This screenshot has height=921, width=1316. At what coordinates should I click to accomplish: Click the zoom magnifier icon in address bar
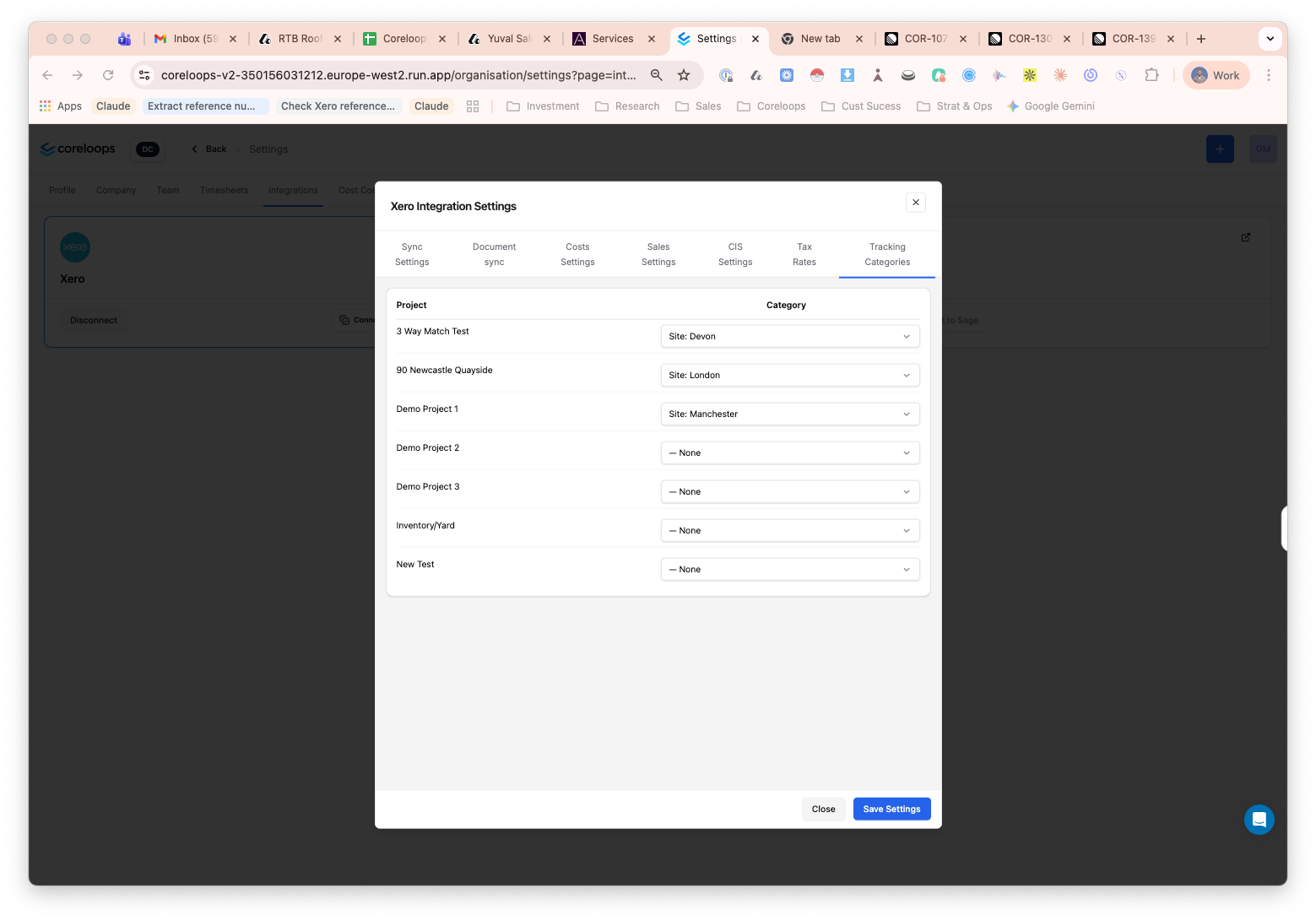point(656,75)
